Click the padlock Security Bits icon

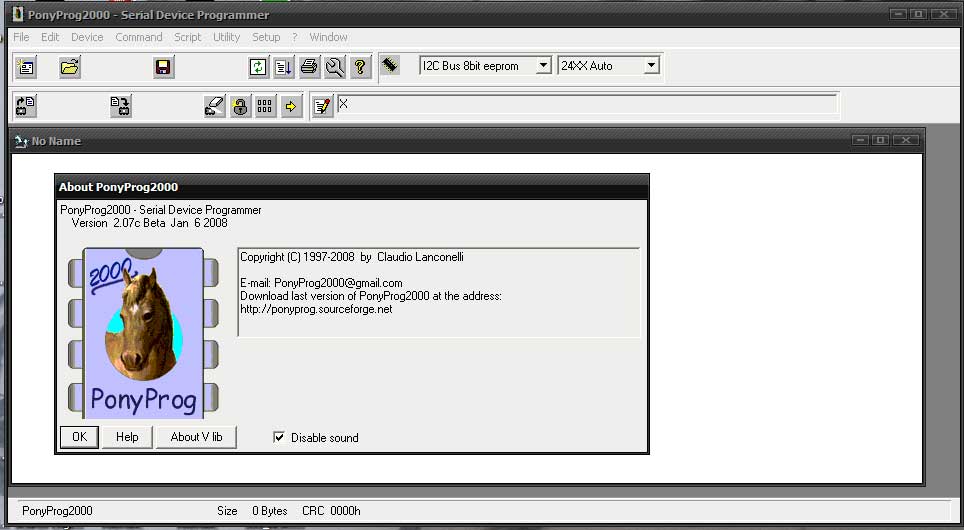240,106
